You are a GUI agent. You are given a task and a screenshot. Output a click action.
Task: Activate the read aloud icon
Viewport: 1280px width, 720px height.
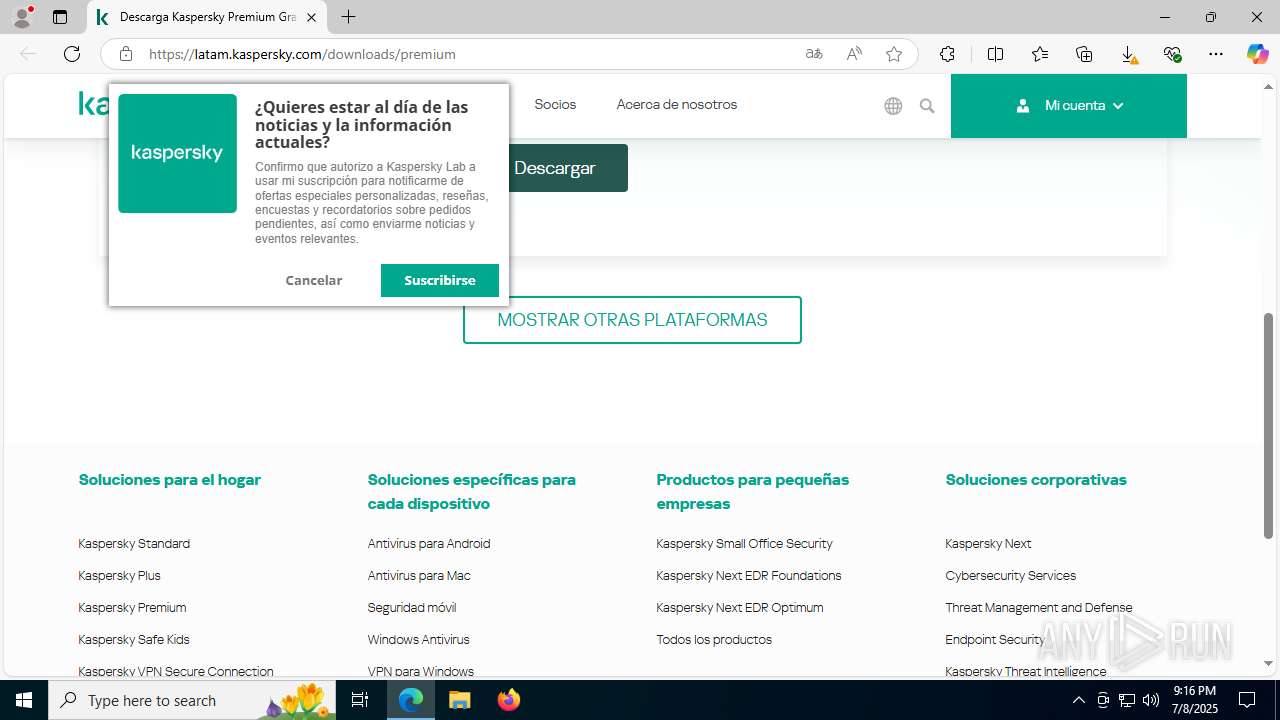(854, 54)
